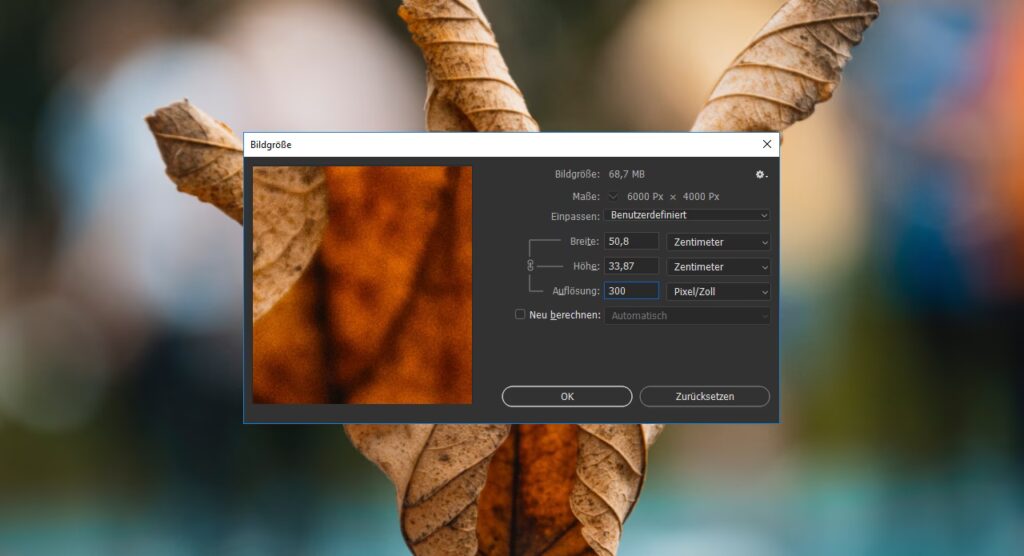Open the Pixel/Zoll resolution unit dropdown
The width and height of the screenshot is (1024, 556).
[x=718, y=291]
